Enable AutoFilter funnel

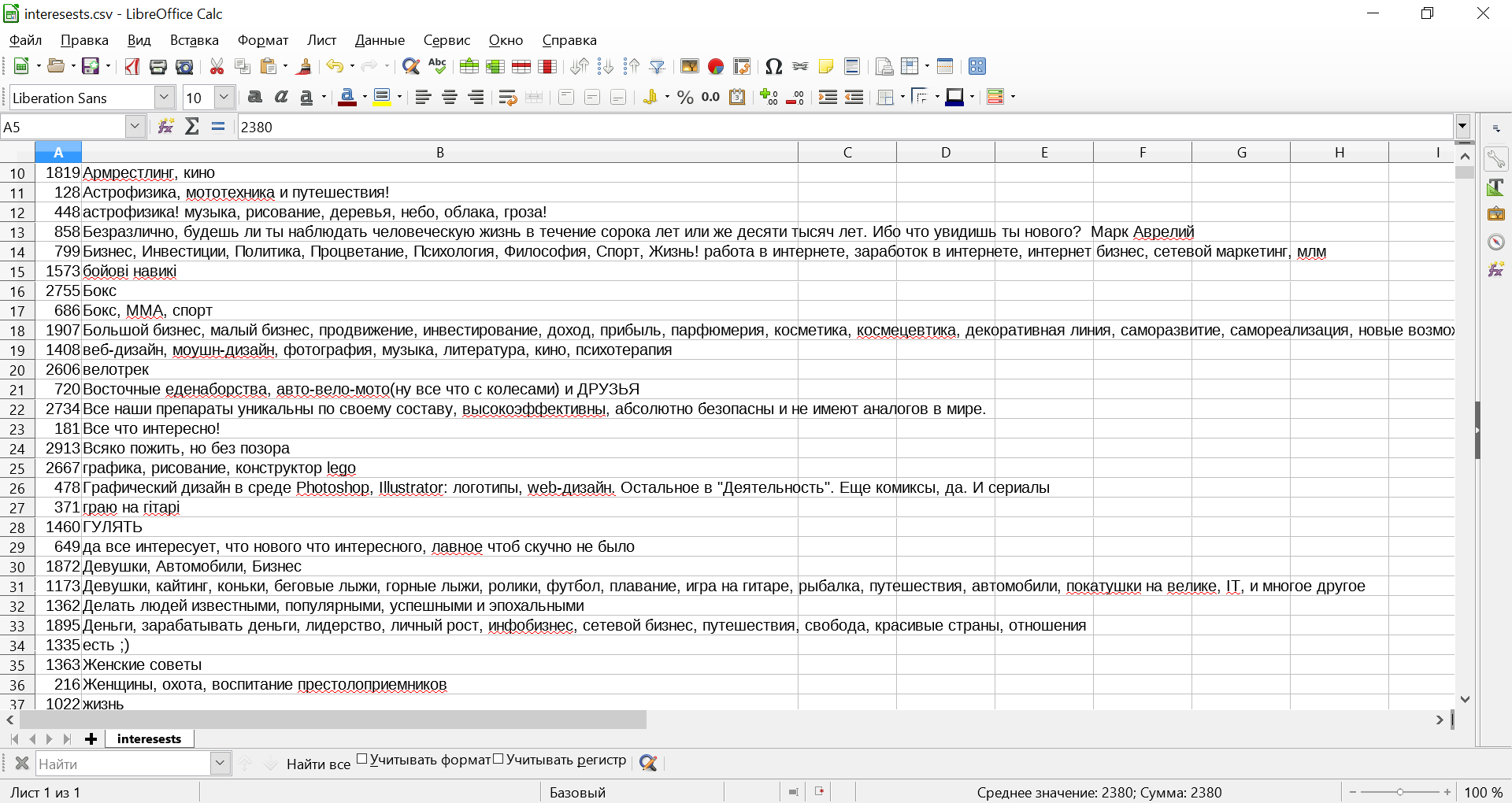[x=658, y=66]
